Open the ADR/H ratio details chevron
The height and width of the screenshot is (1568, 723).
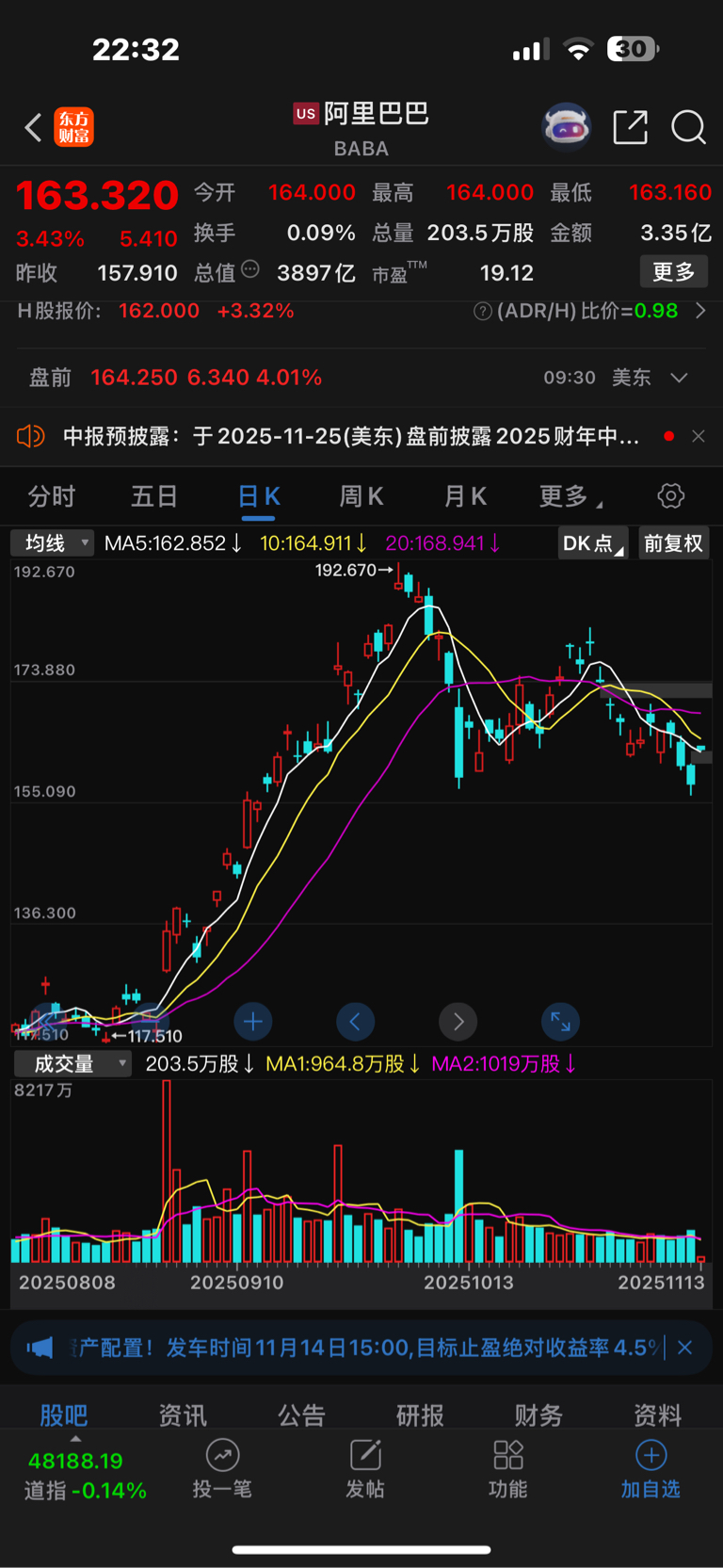click(700, 311)
